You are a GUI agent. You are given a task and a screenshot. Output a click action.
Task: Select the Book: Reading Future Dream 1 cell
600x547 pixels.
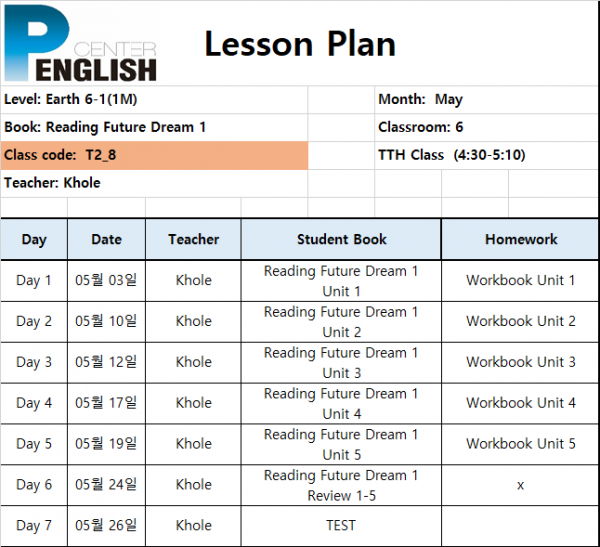click(x=154, y=127)
